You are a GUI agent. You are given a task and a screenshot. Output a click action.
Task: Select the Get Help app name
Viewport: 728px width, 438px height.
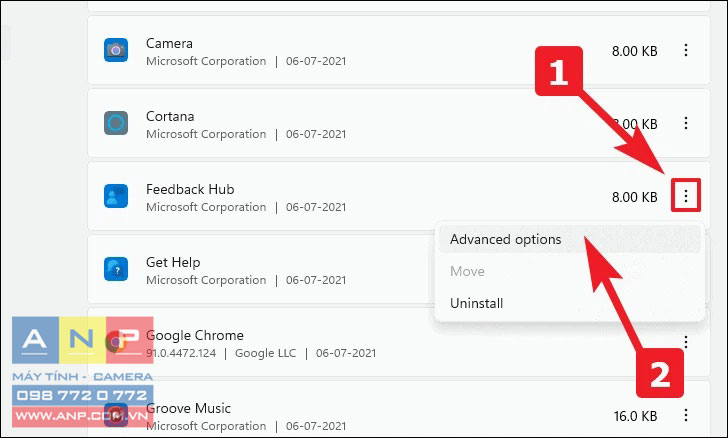[x=173, y=262]
